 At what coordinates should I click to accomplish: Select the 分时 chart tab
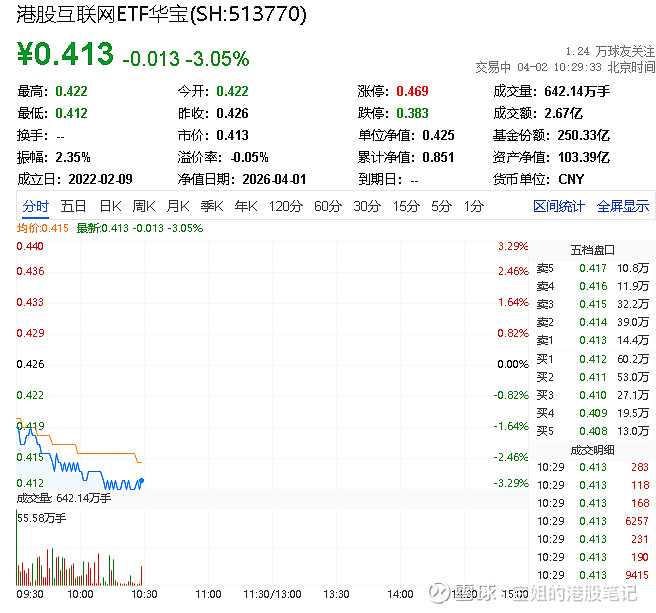pos(36,206)
